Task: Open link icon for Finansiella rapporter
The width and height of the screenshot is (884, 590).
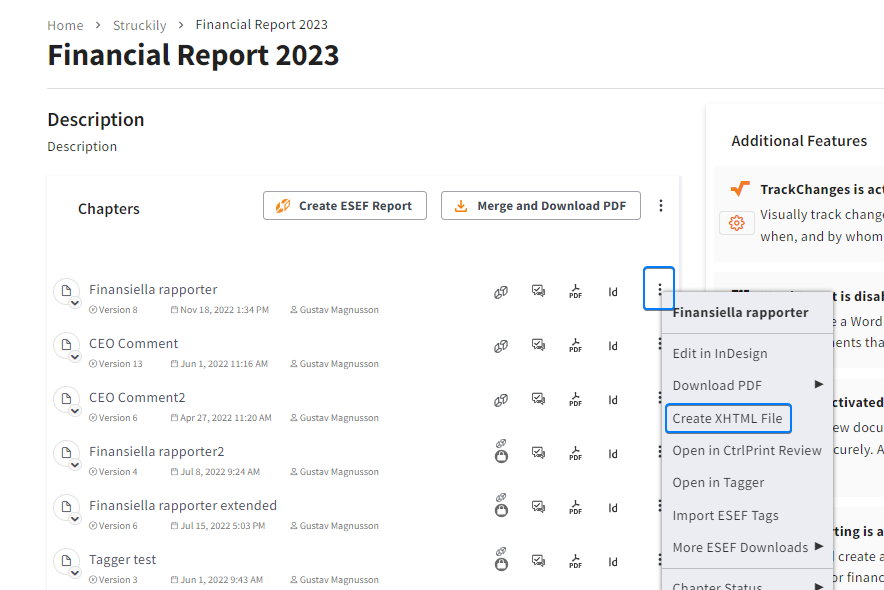Action: click(x=501, y=292)
